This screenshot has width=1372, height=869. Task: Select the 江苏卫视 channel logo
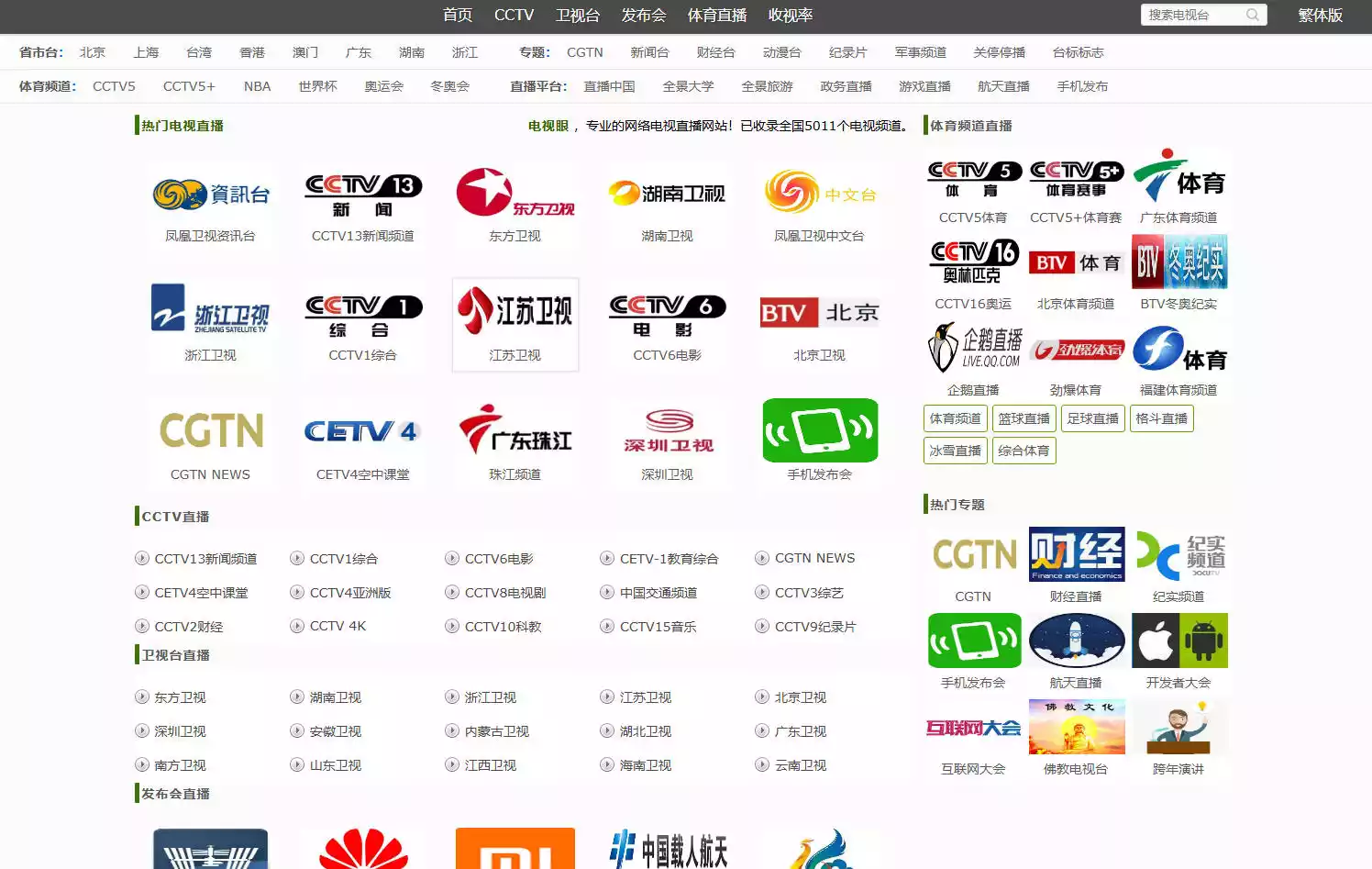(515, 311)
